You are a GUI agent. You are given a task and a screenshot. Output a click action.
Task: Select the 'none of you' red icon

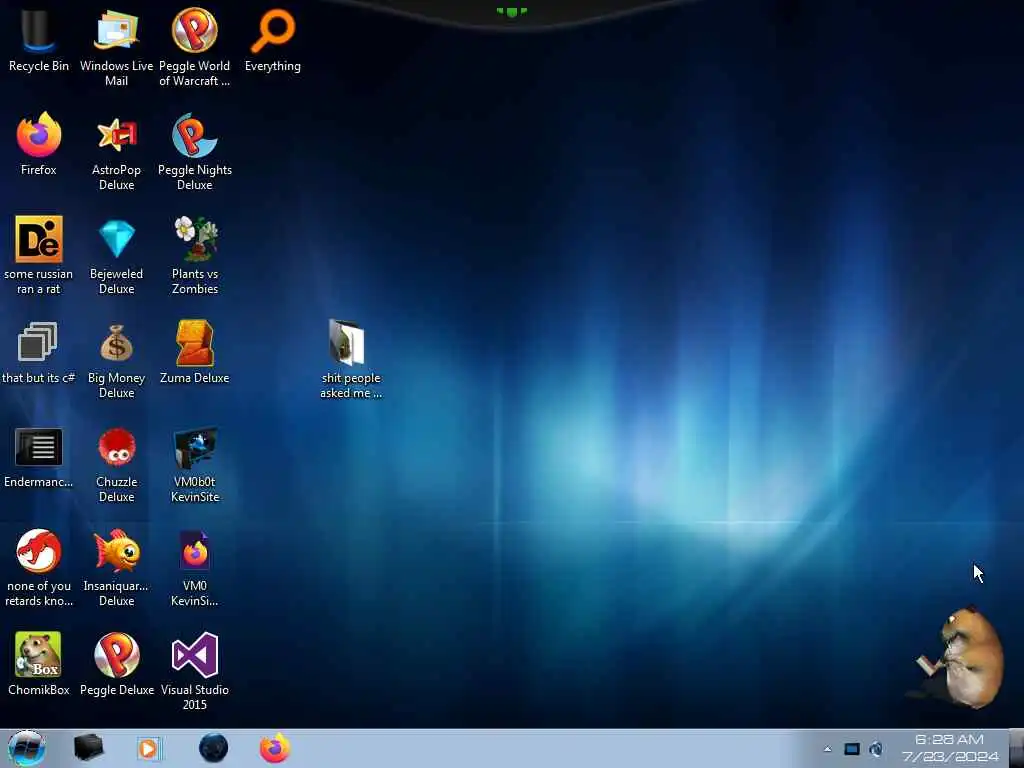[39, 568]
